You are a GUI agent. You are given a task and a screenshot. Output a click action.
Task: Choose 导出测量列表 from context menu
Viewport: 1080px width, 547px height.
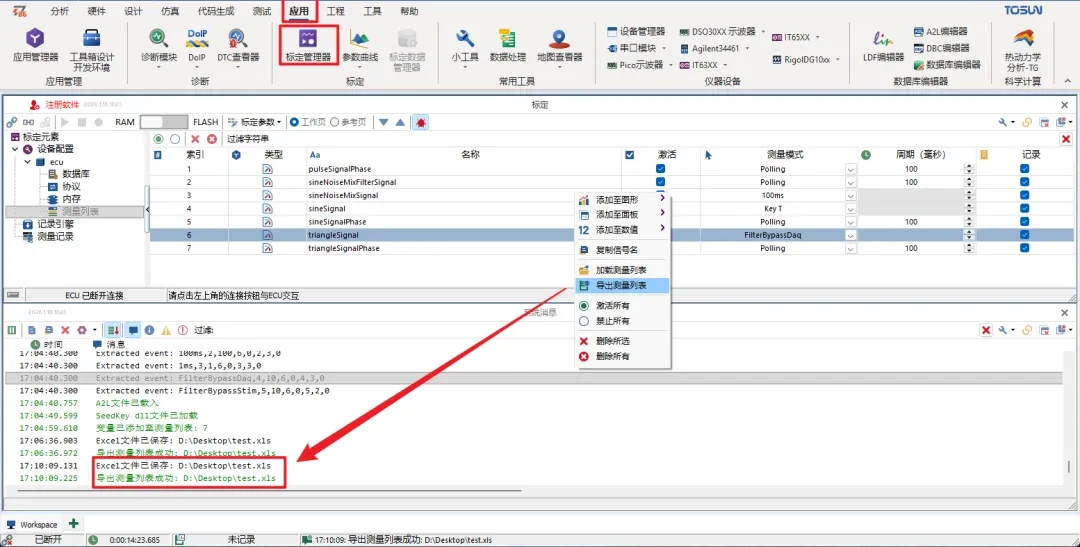tap(623, 285)
